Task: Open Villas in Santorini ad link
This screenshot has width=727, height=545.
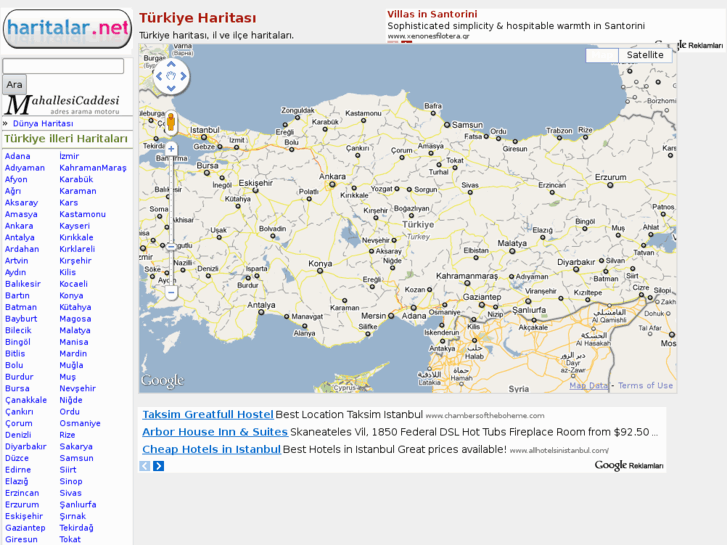Action: [x=432, y=14]
